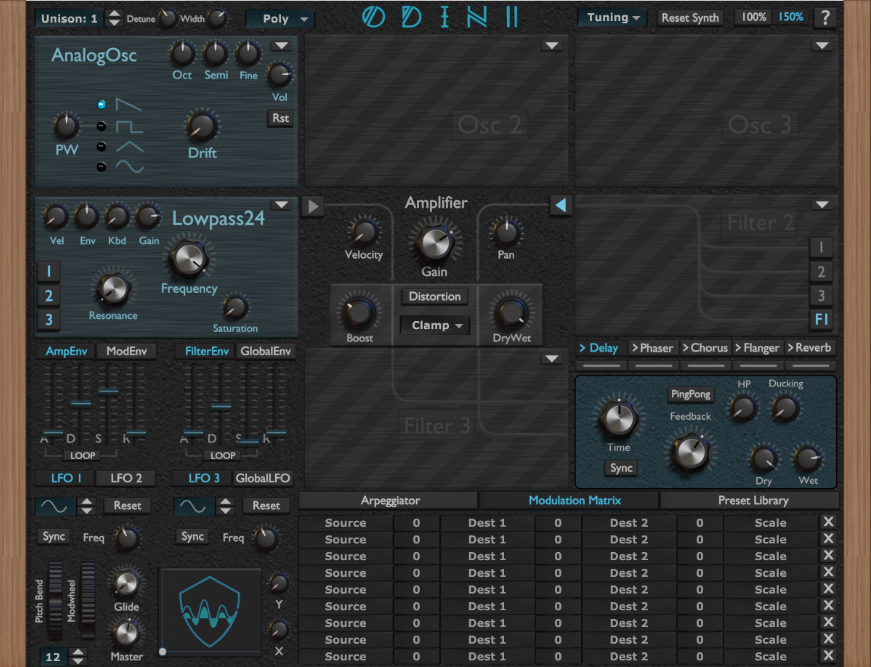
Task: Click the Amplifier left route play arrow
Action: coord(313,206)
